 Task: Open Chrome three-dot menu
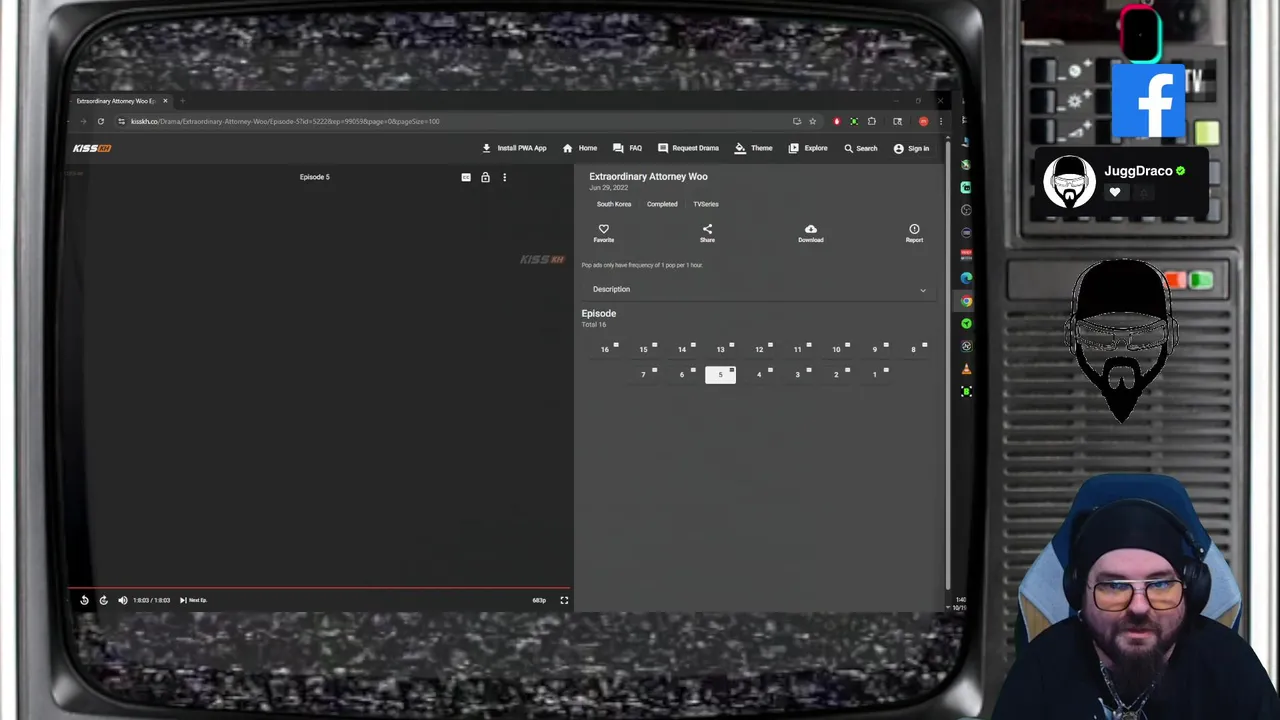(x=940, y=121)
